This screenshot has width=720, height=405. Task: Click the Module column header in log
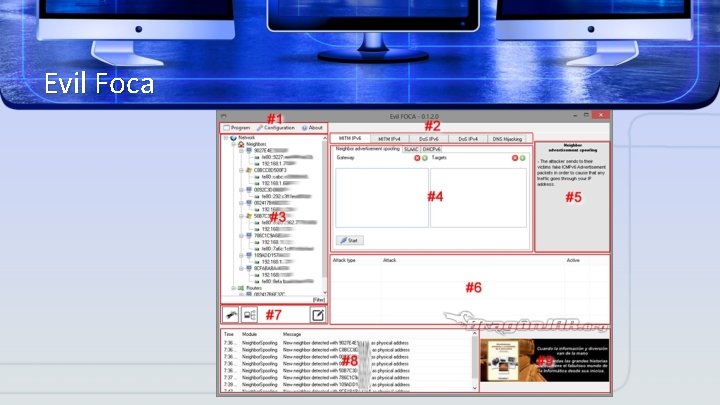click(x=250, y=334)
